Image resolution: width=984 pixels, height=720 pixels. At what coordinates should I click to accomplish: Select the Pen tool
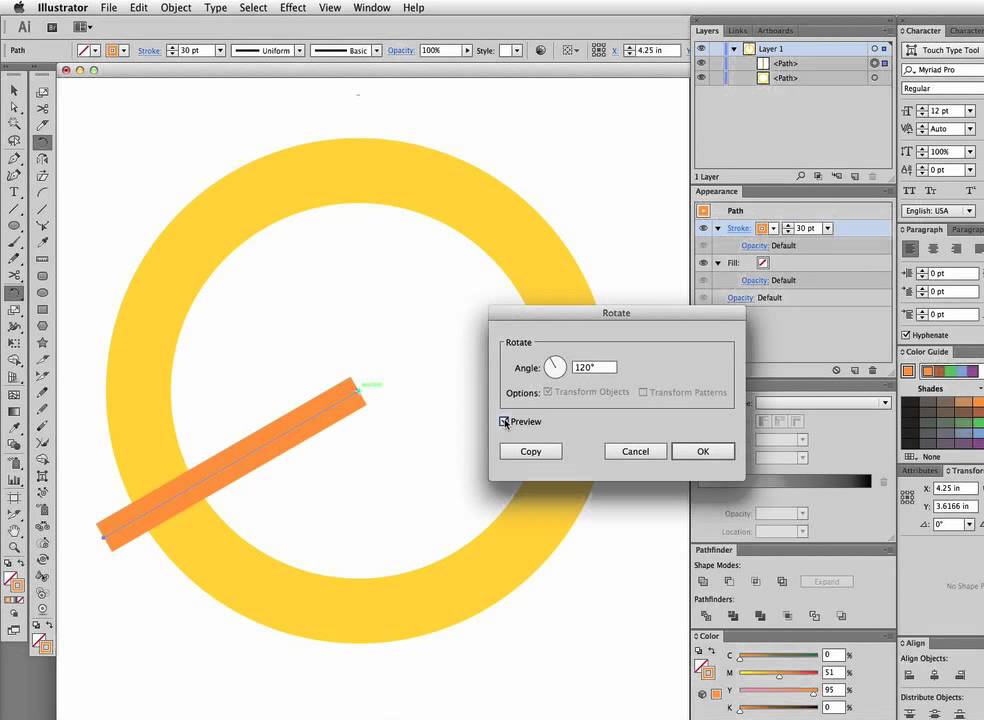pyautogui.click(x=14, y=158)
